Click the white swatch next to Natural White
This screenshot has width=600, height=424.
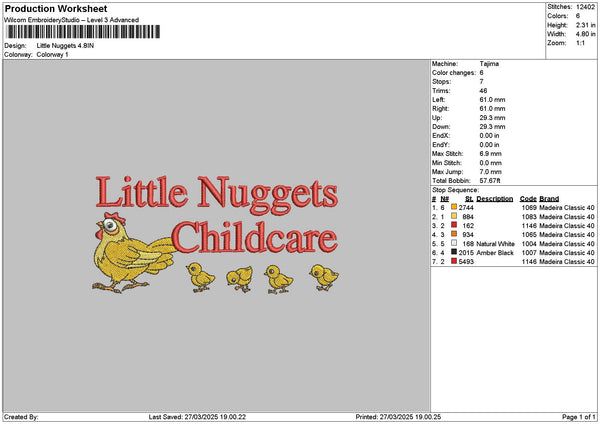454,243
